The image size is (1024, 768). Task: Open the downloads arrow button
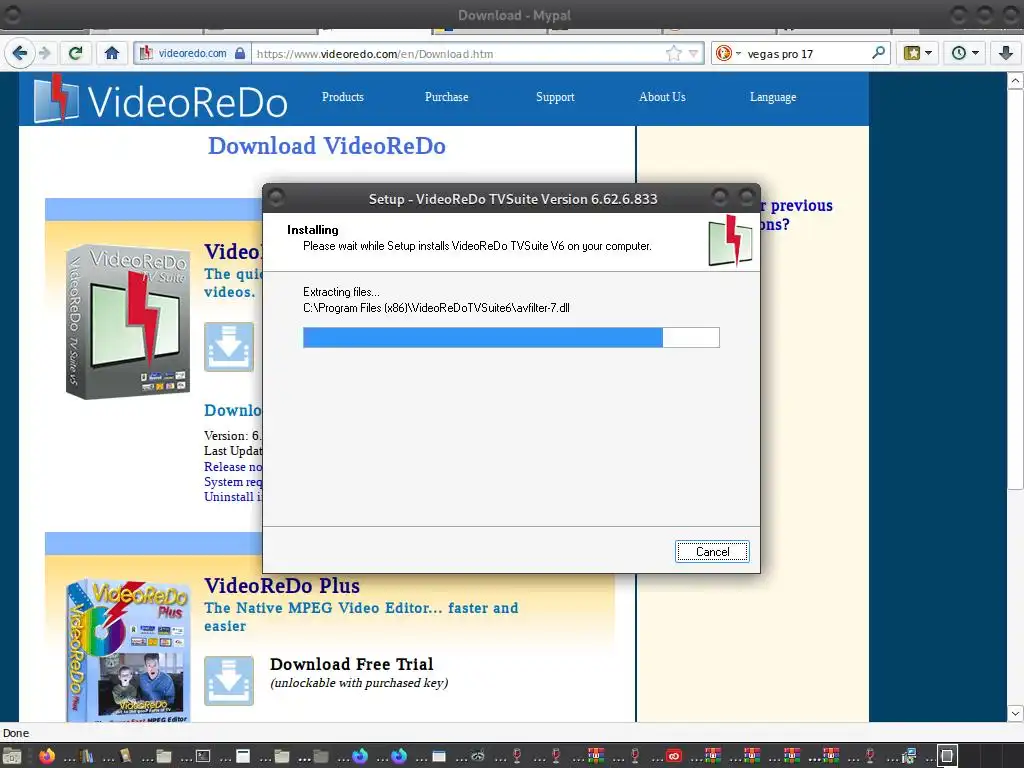tap(1006, 53)
